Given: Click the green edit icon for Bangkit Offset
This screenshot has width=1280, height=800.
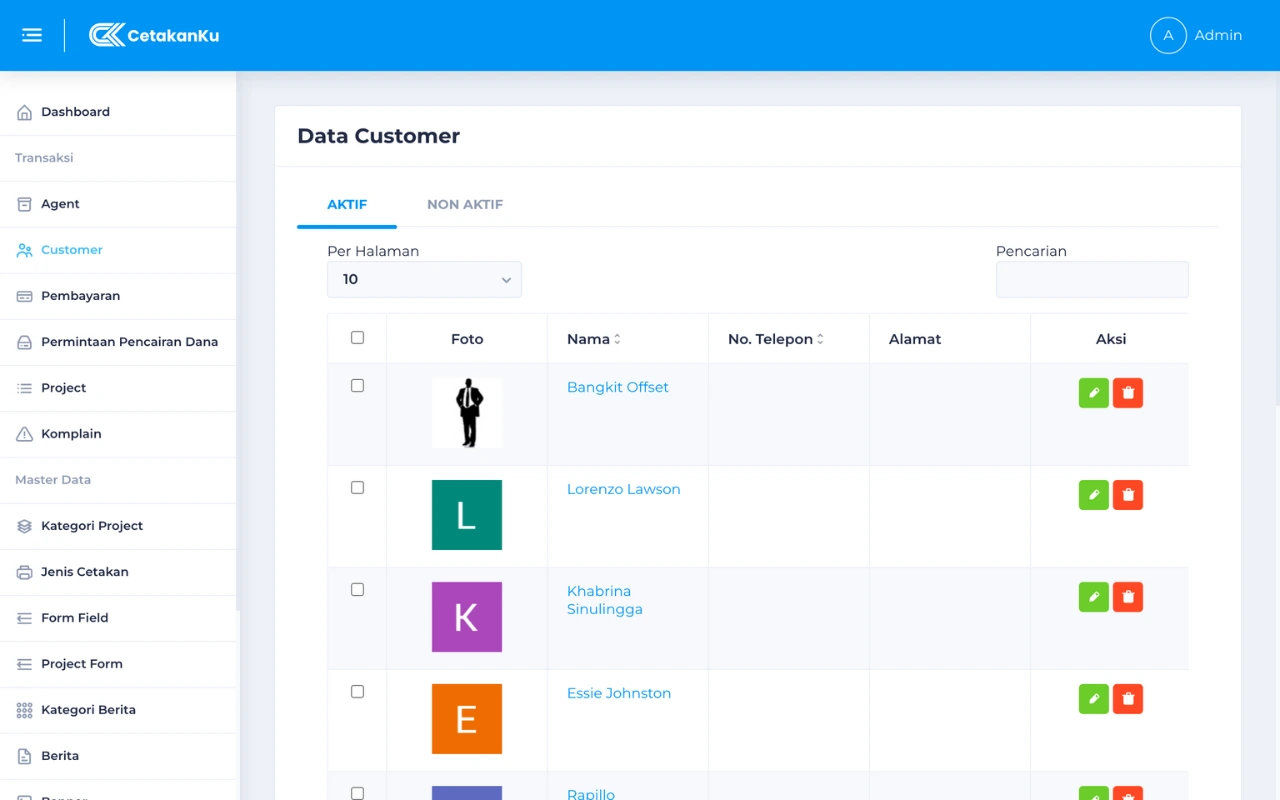Looking at the screenshot, I should (1093, 393).
